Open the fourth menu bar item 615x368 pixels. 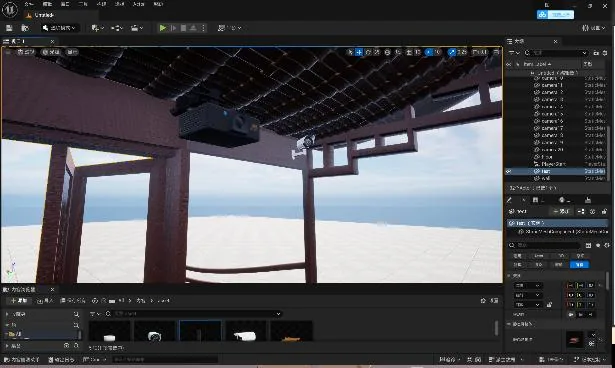(x=83, y=4)
